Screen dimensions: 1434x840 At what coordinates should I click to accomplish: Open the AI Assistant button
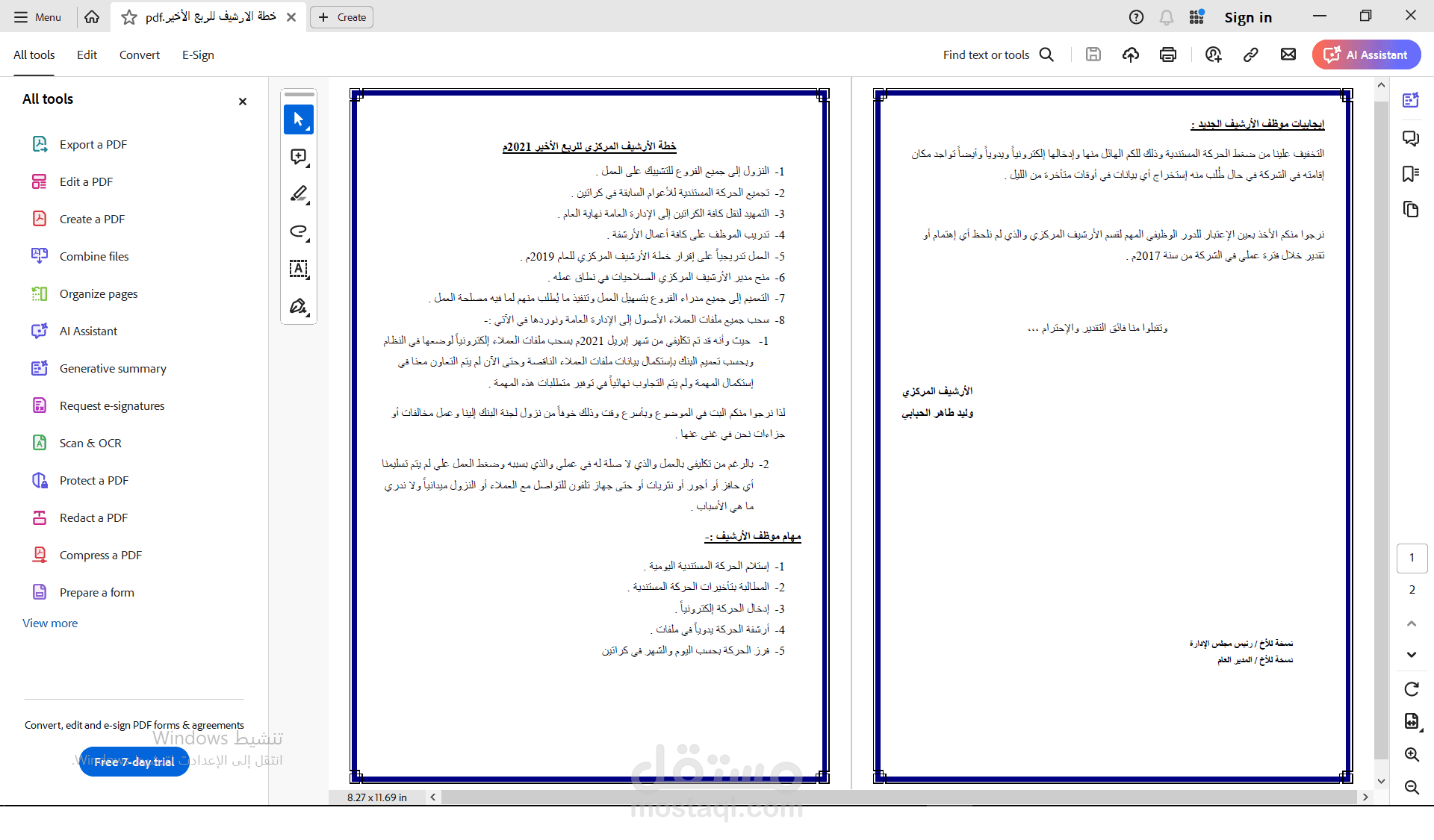[x=1366, y=55]
